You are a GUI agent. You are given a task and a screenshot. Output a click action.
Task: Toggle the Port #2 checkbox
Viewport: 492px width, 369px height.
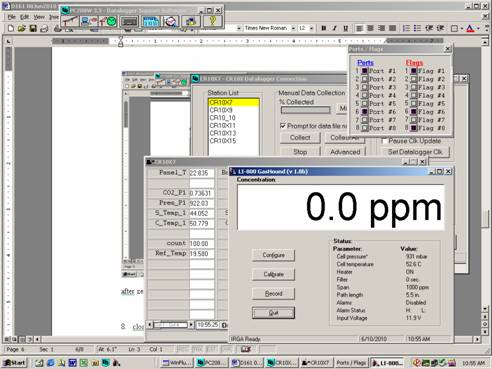pyautogui.click(x=365, y=79)
